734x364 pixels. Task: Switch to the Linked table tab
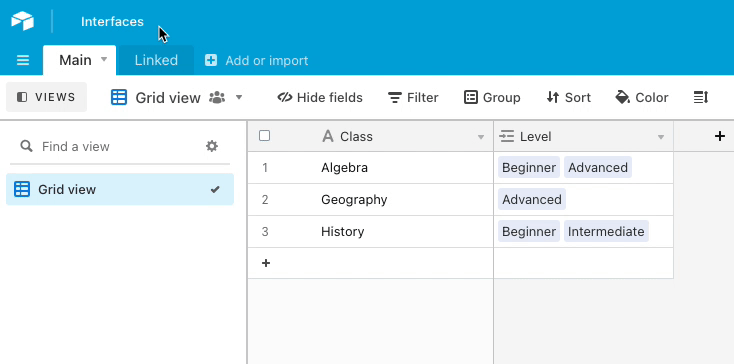(x=156, y=60)
